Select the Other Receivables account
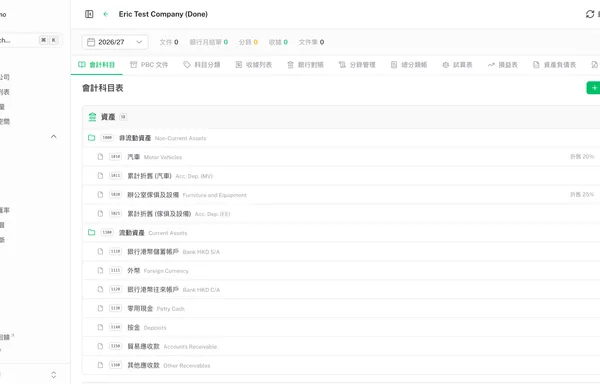The image size is (600, 384). coord(341,365)
